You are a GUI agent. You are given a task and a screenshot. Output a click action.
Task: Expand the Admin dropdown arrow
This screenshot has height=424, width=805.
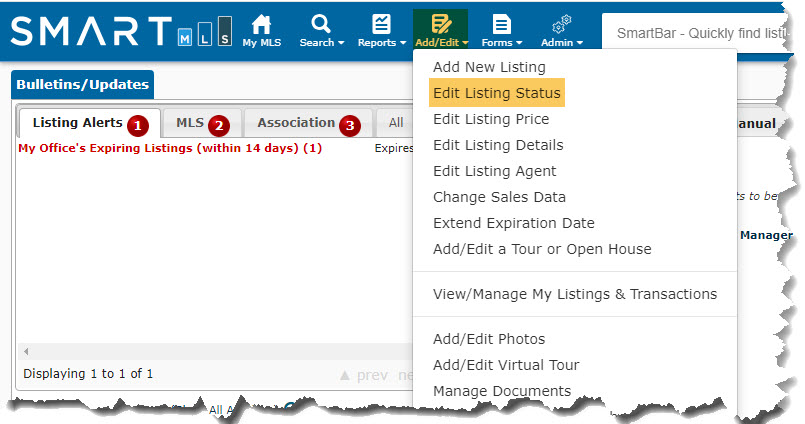coord(580,43)
